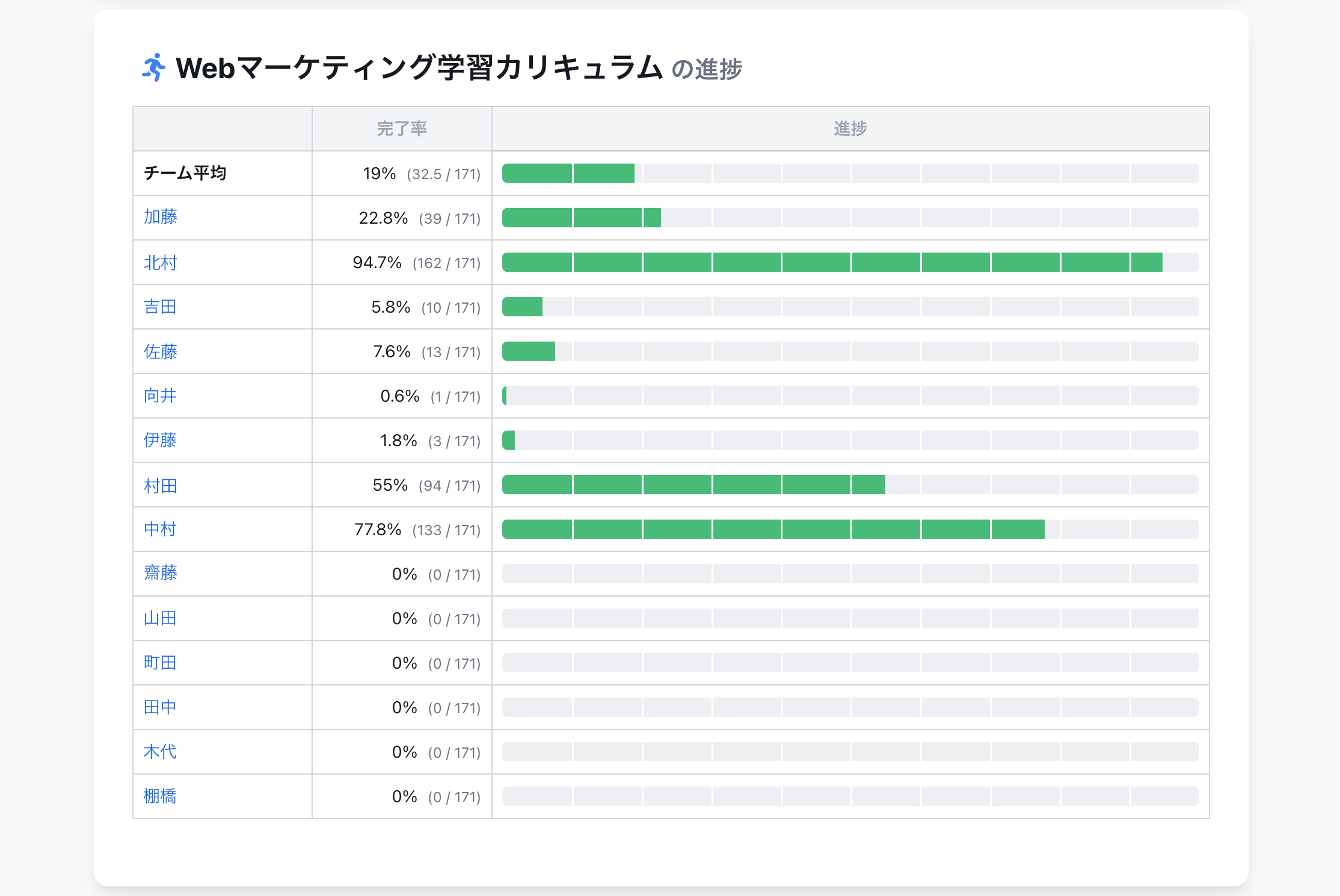Screen dimensions: 1340x896
Task: Open 加藤's member progress link
Action: (x=161, y=217)
